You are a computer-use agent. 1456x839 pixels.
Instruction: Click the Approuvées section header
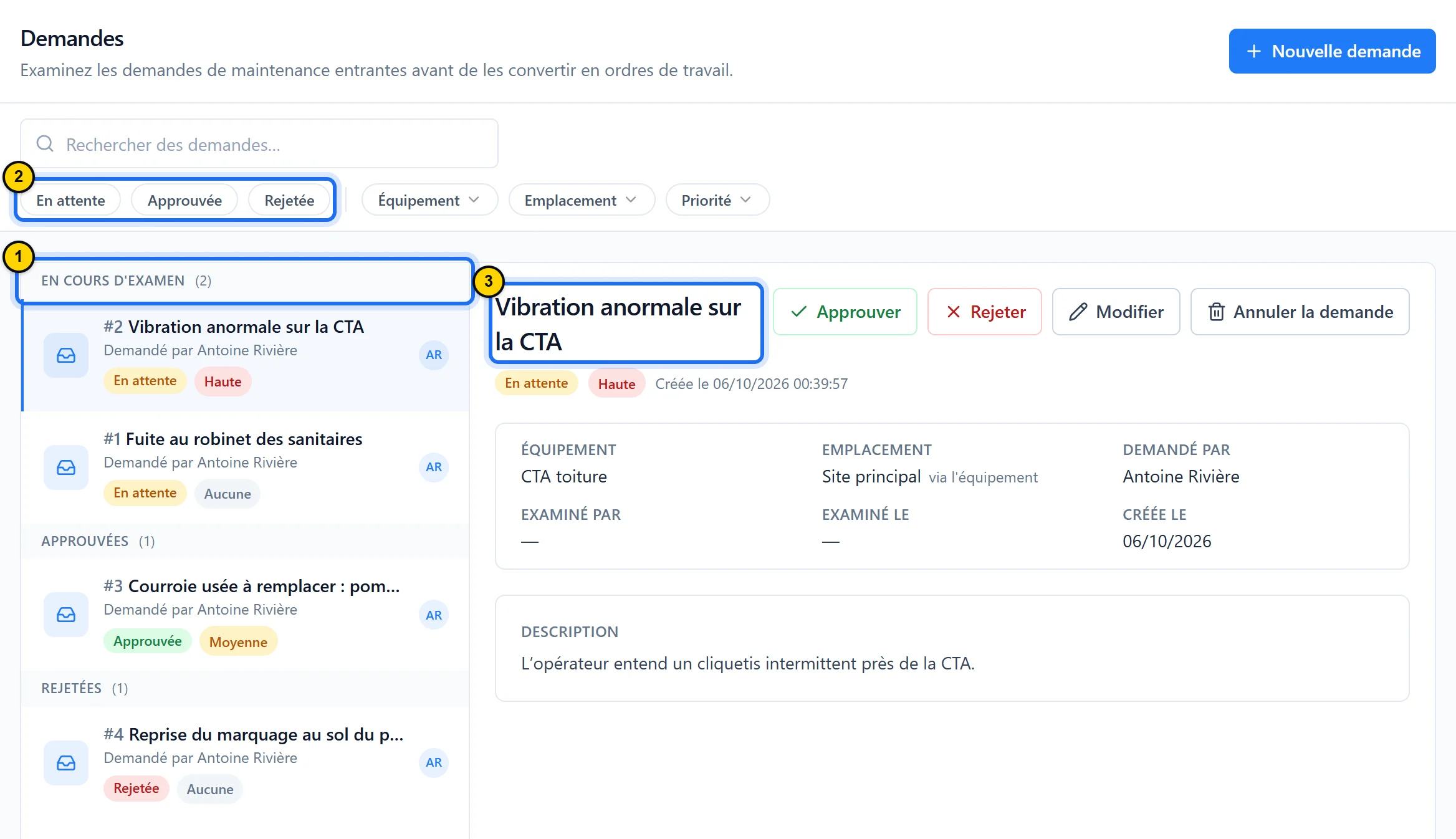pos(245,541)
